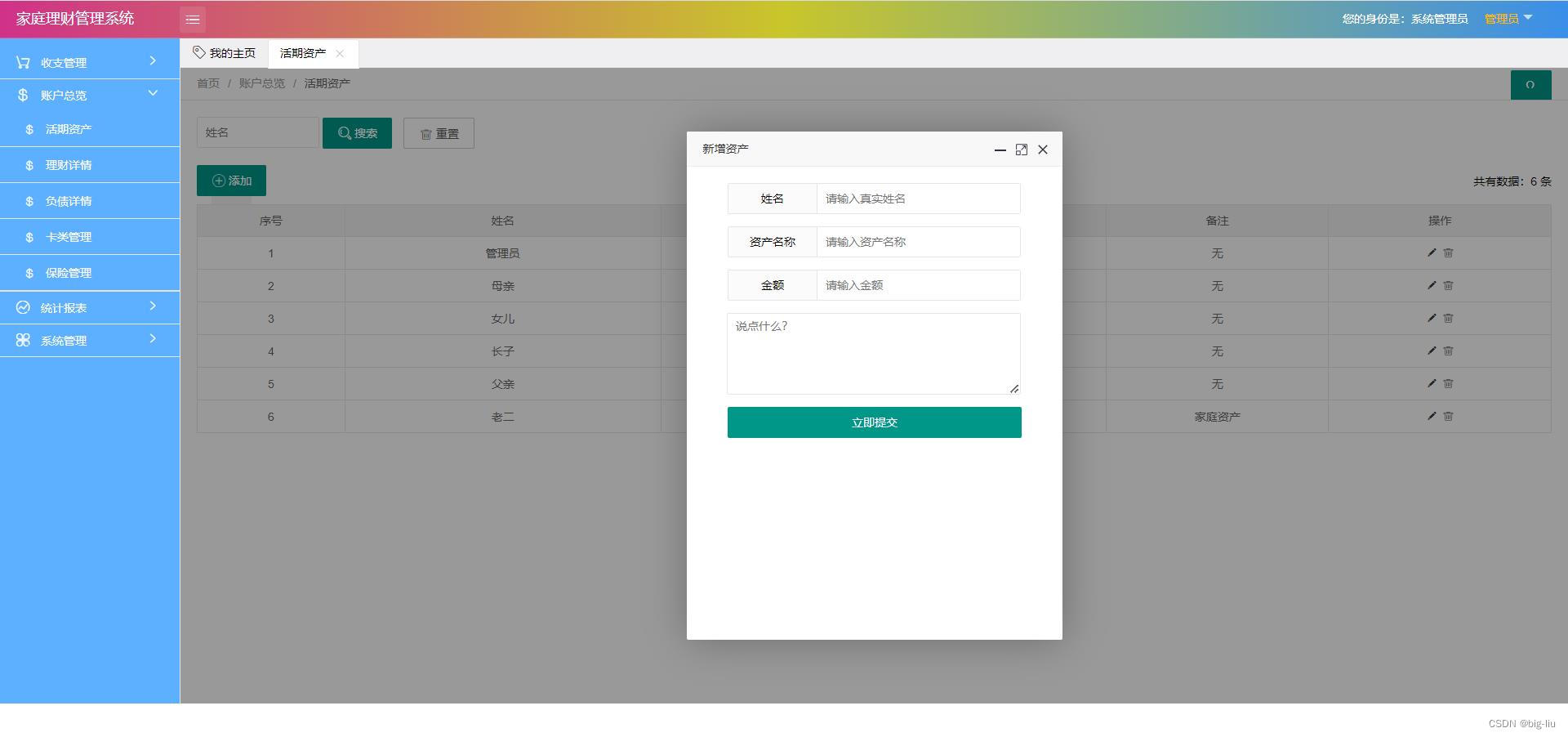Viewport: 1568px width, 737px height.
Task: Expand the 系统管理 menu chevron
Action: tap(153, 339)
